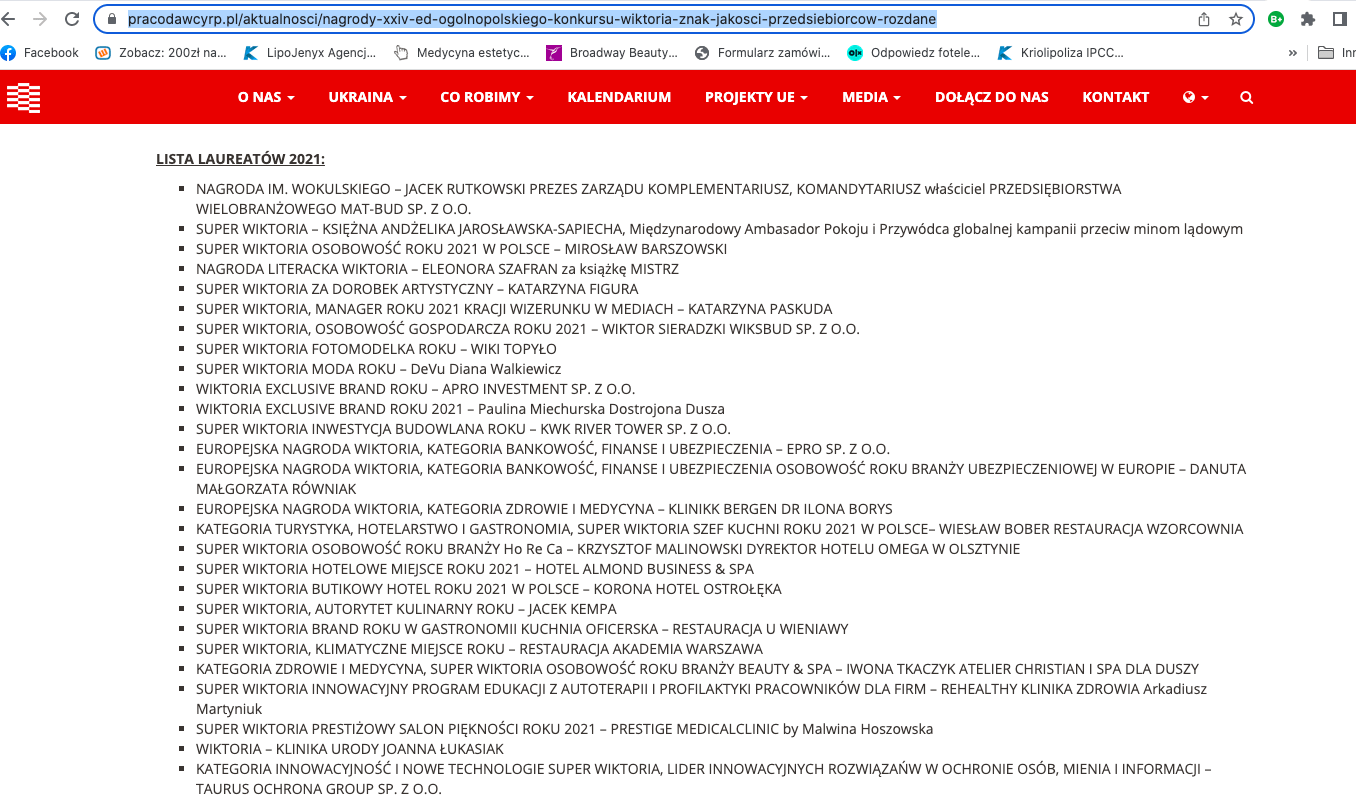Open the Kriolipoliza IPCC... bookmark
1356x799 pixels.
click(1061, 52)
